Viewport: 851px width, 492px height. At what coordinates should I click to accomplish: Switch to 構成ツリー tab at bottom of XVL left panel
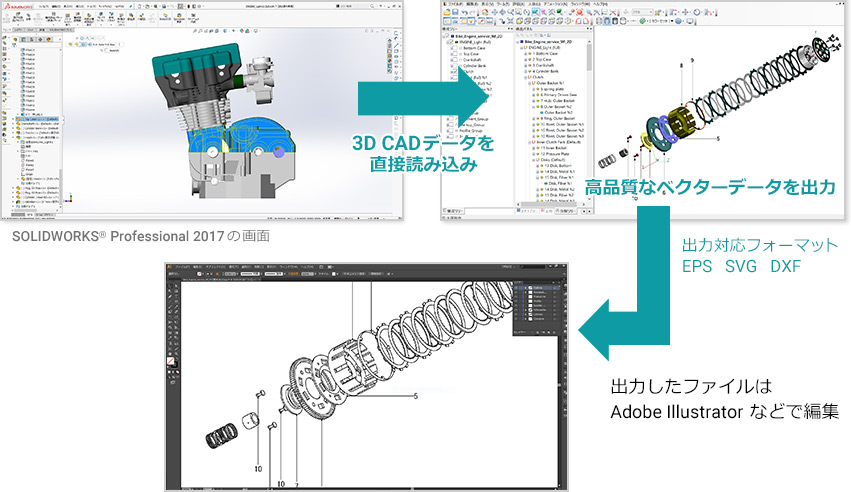[453, 211]
